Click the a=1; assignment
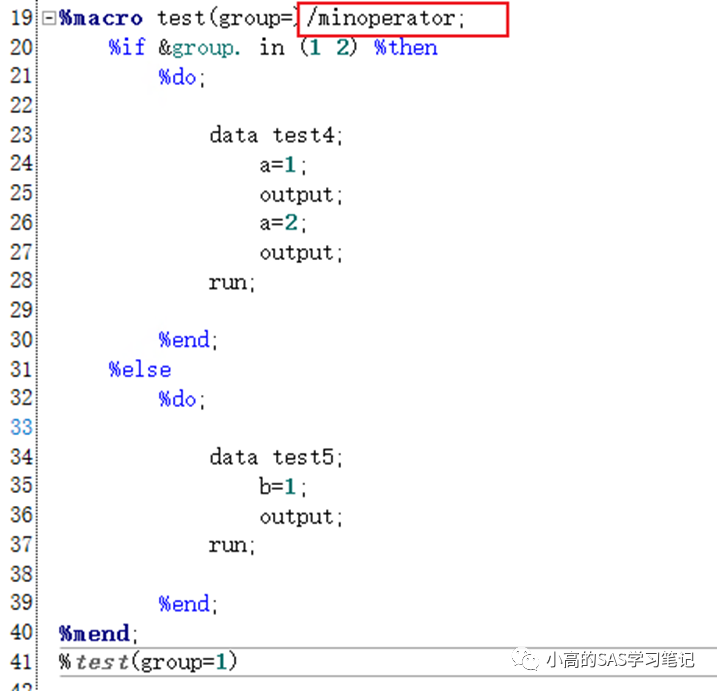The image size is (717, 691). point(283,165)
